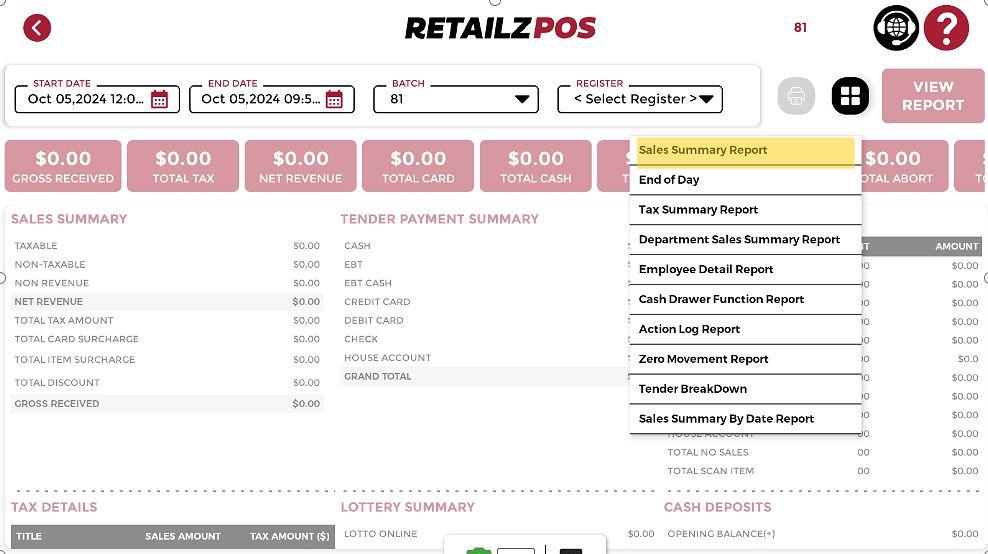Click the Taxable row in Sales Summary
This screenshot has height=554, width=988.
167,246
